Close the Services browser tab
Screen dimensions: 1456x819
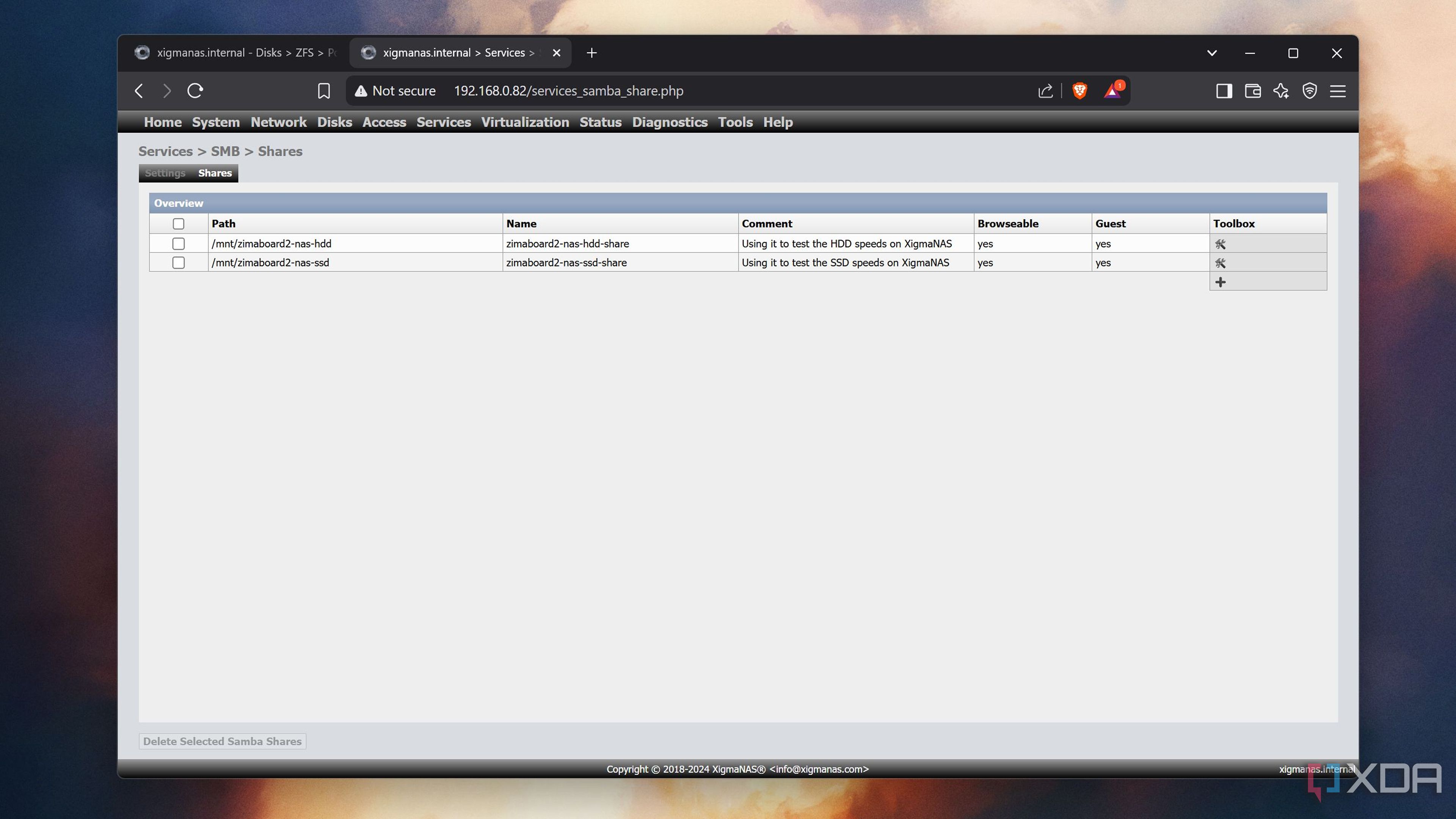557,53
